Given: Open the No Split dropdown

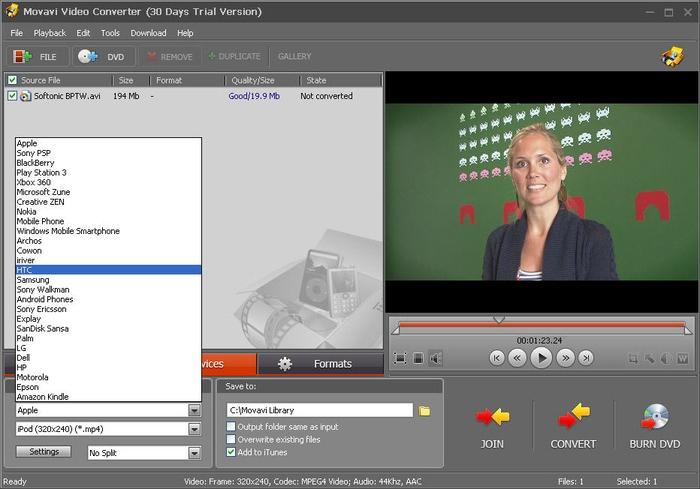Looking at the screenshot, I should pyautogui.click(x=194, y=453).
